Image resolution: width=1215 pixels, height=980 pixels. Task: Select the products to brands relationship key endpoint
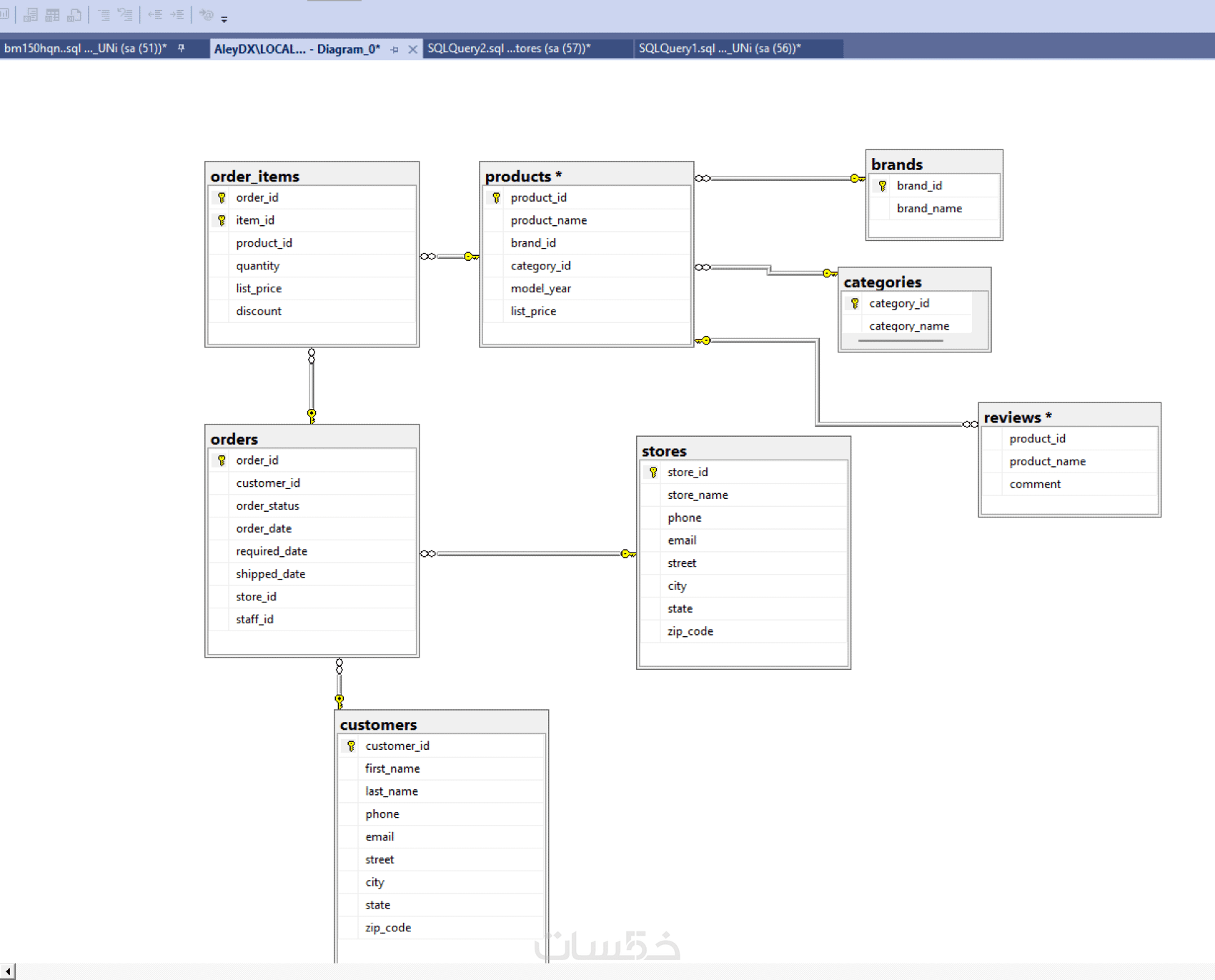click(x=857, y=178)
